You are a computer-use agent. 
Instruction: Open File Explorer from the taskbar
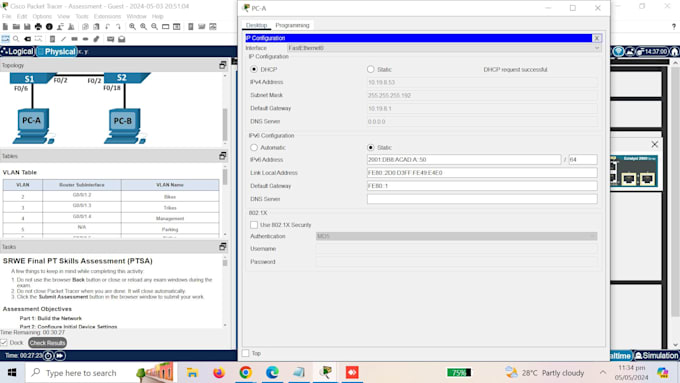[x=192, y=373]
